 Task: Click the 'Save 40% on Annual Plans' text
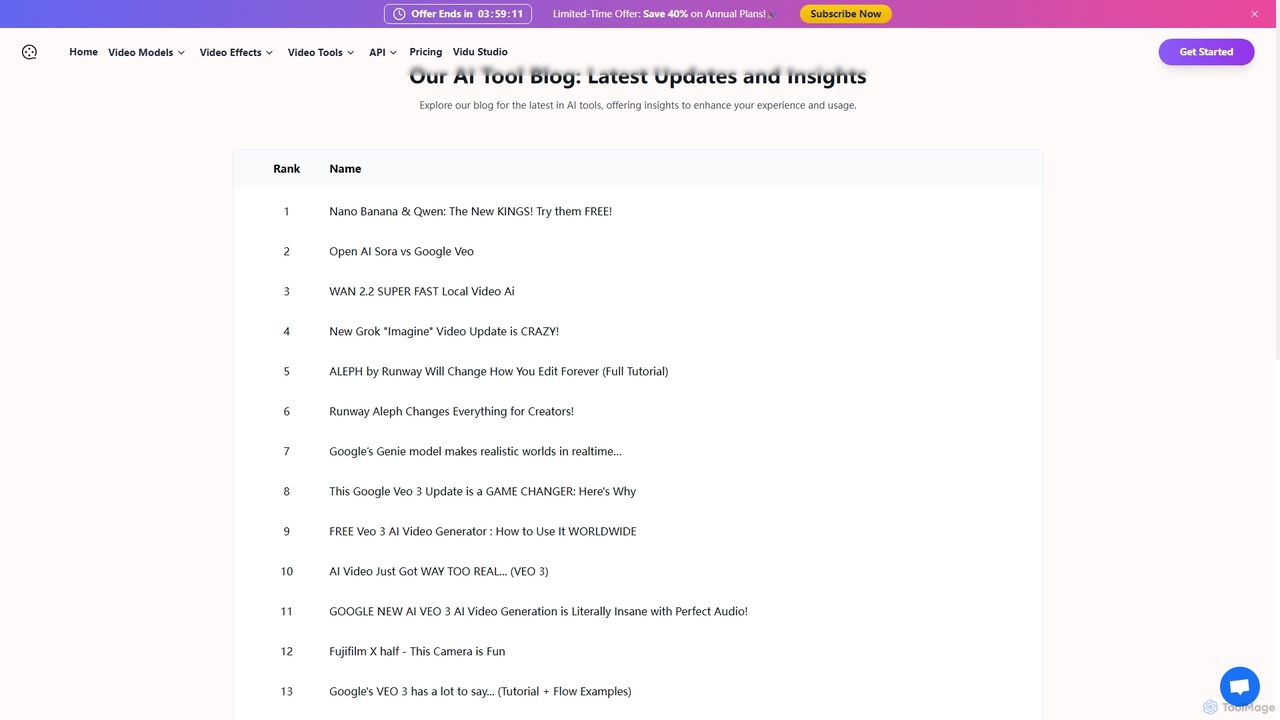(704, 14)
